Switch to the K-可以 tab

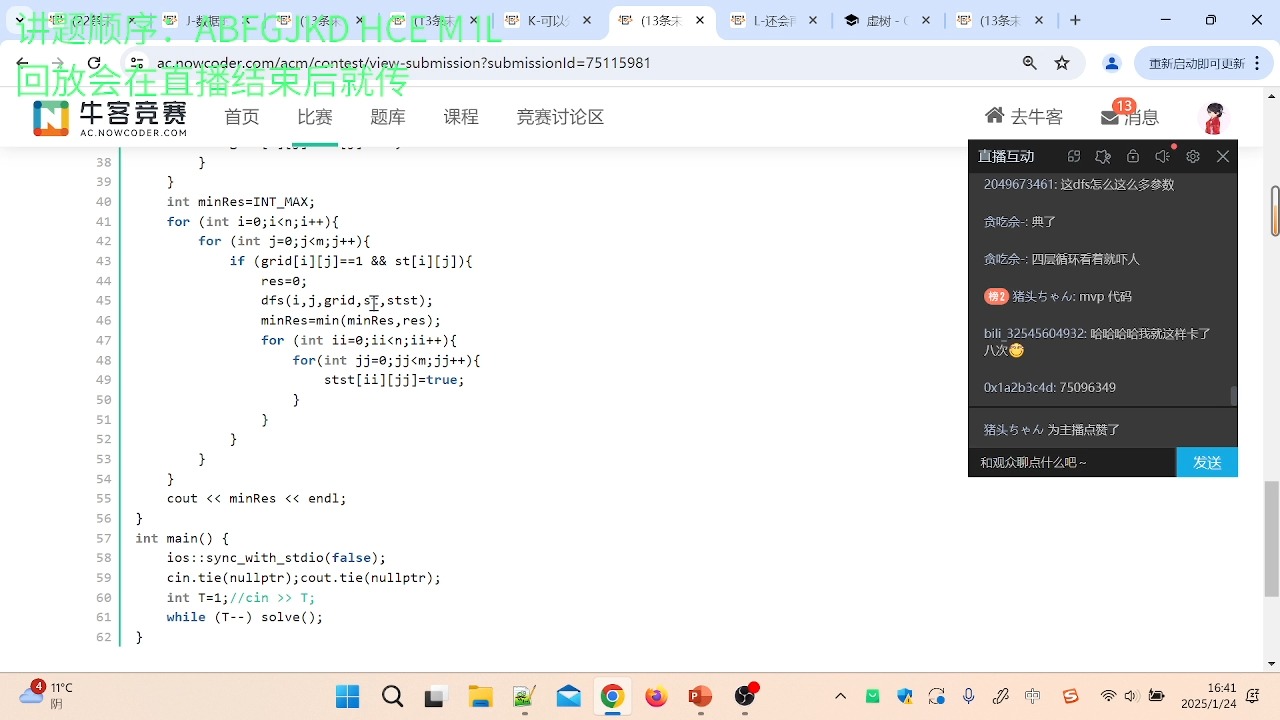(550, 20)
